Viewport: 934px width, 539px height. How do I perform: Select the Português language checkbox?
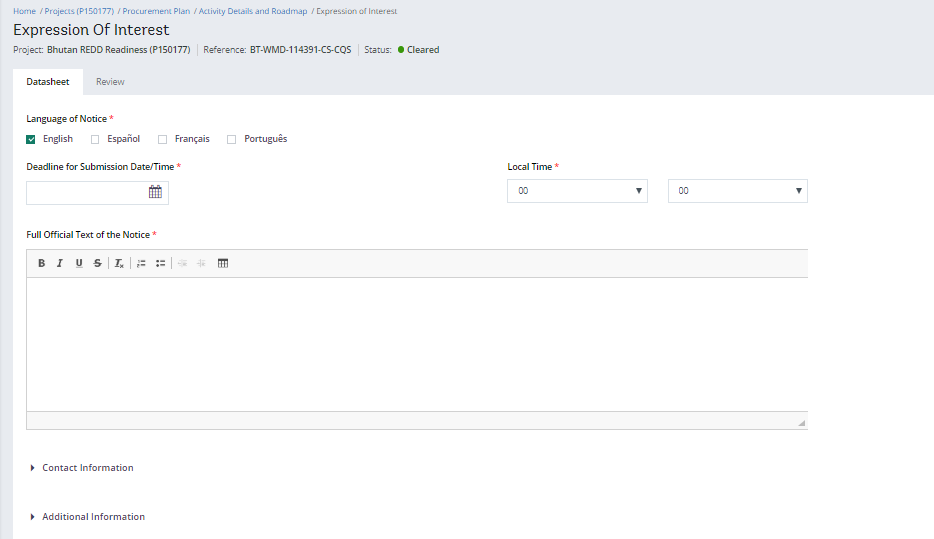tap(232, 139)
